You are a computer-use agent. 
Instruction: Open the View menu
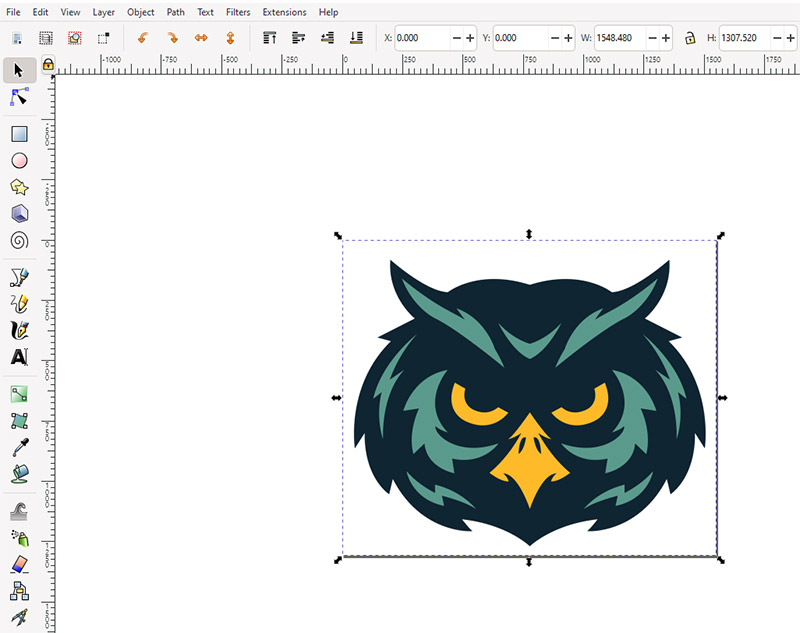point(70,12)
